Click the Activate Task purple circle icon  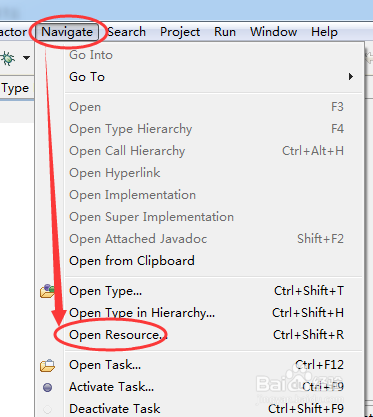coord(47,387)
